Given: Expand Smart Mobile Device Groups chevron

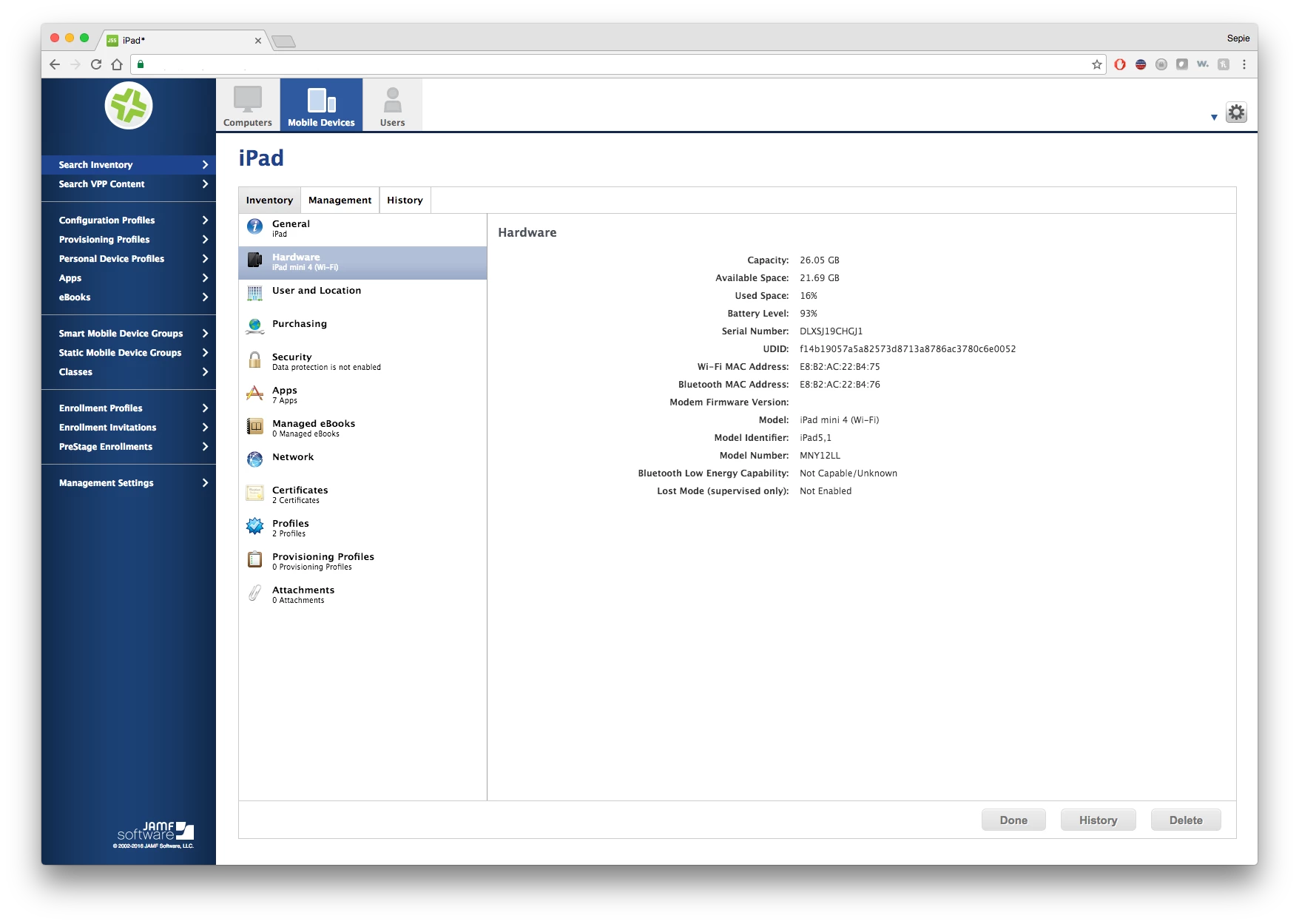Looking at the screenshot, I should coord(205,334).
